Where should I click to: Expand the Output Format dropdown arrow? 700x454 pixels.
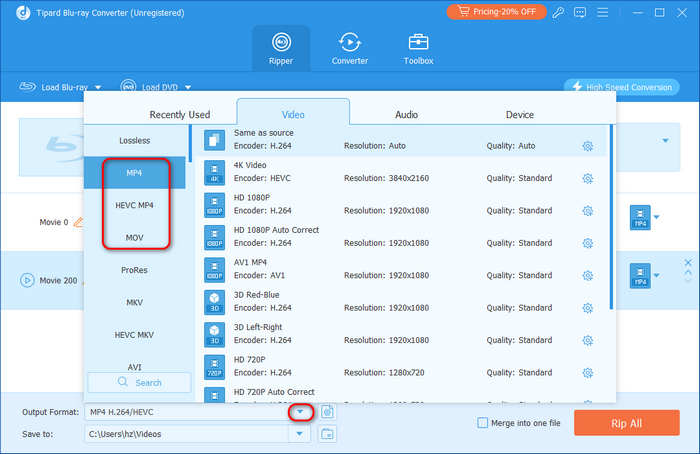click(x=300, y=412)
